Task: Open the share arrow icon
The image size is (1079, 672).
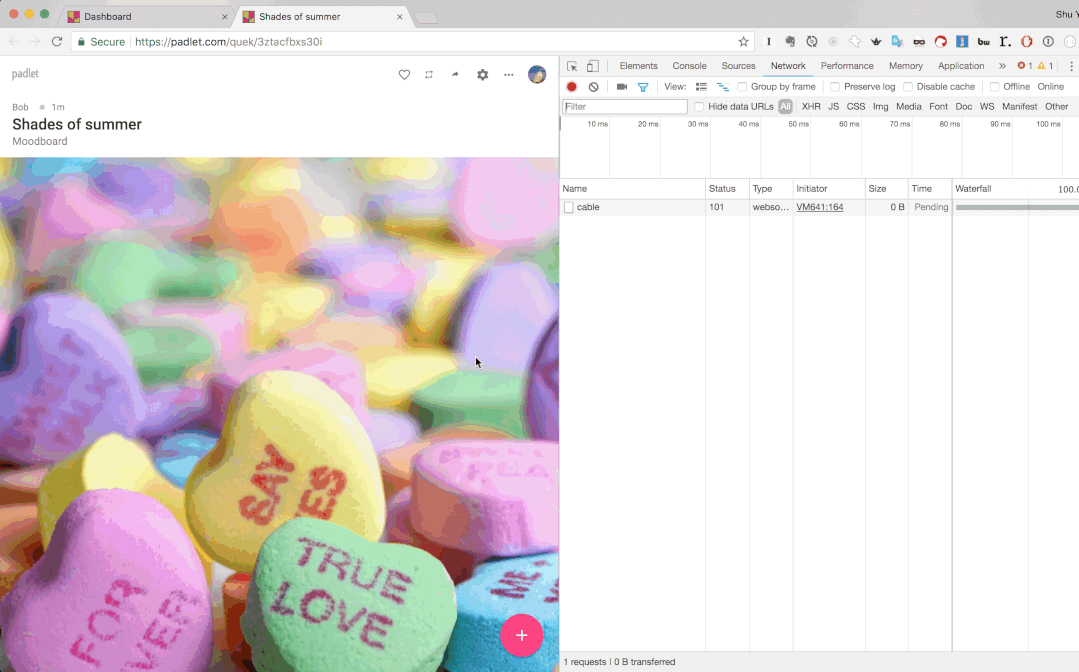Action: pyautogui.click(x=455, y=74)
